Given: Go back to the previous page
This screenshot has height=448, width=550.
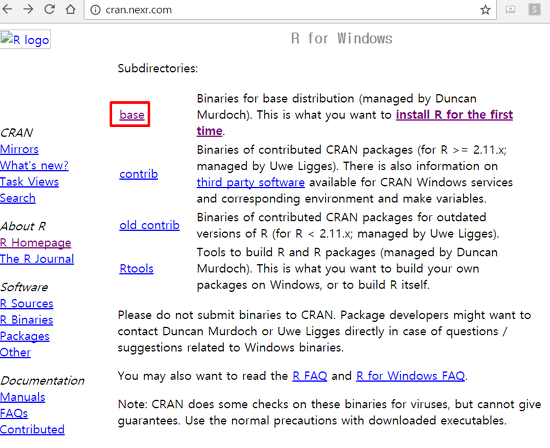Looking at the screenshot, I should click(7, 9).
